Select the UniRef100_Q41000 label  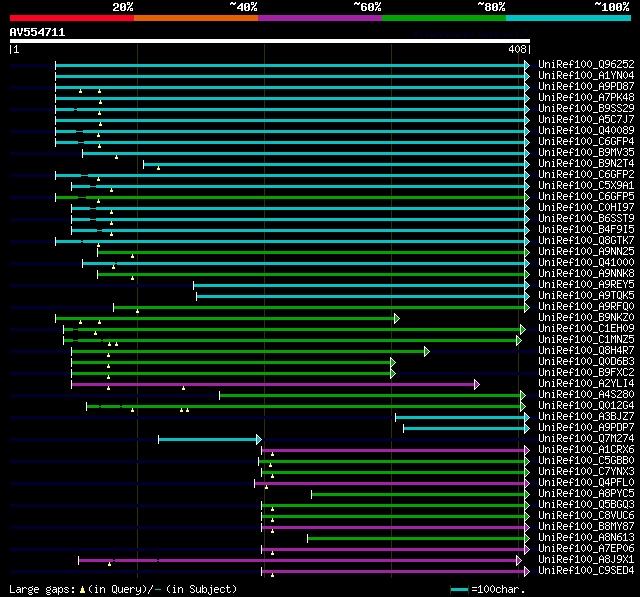coord(586,263)
